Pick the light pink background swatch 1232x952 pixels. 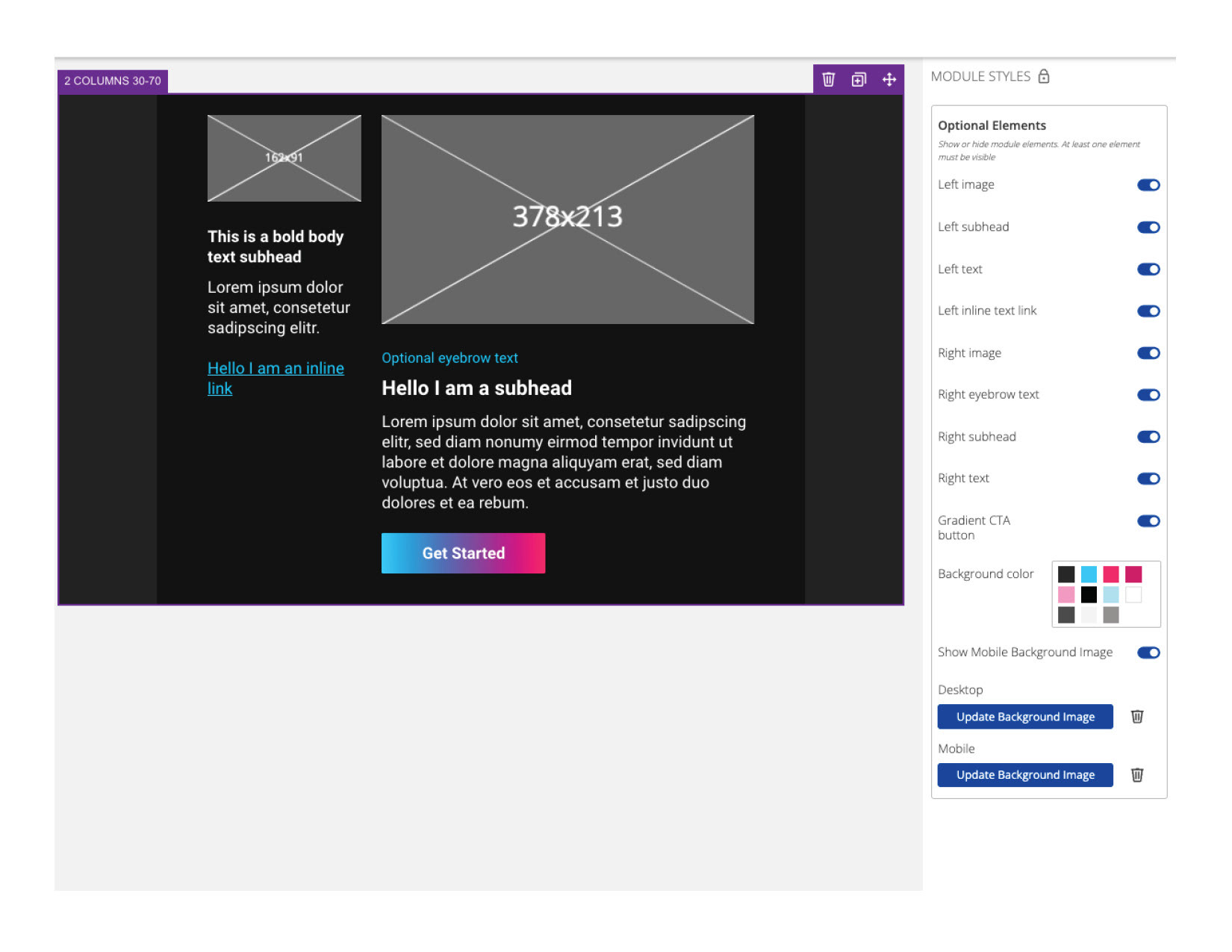click(1066, 594)
